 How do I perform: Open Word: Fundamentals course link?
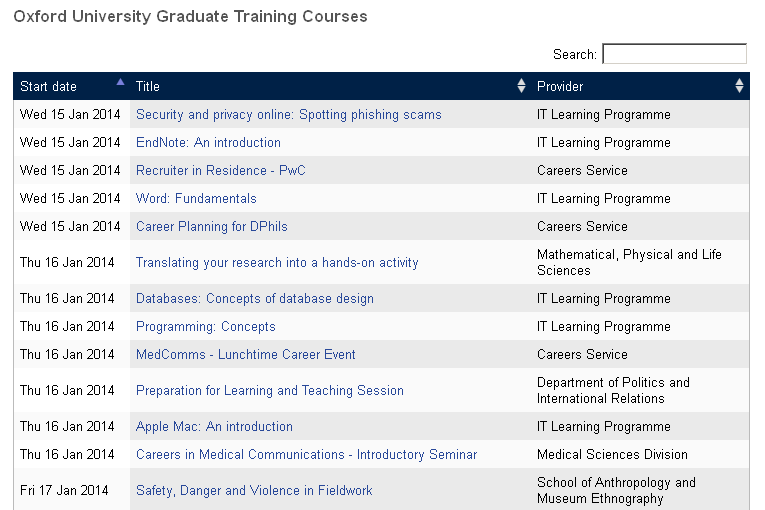pos(196,198)
